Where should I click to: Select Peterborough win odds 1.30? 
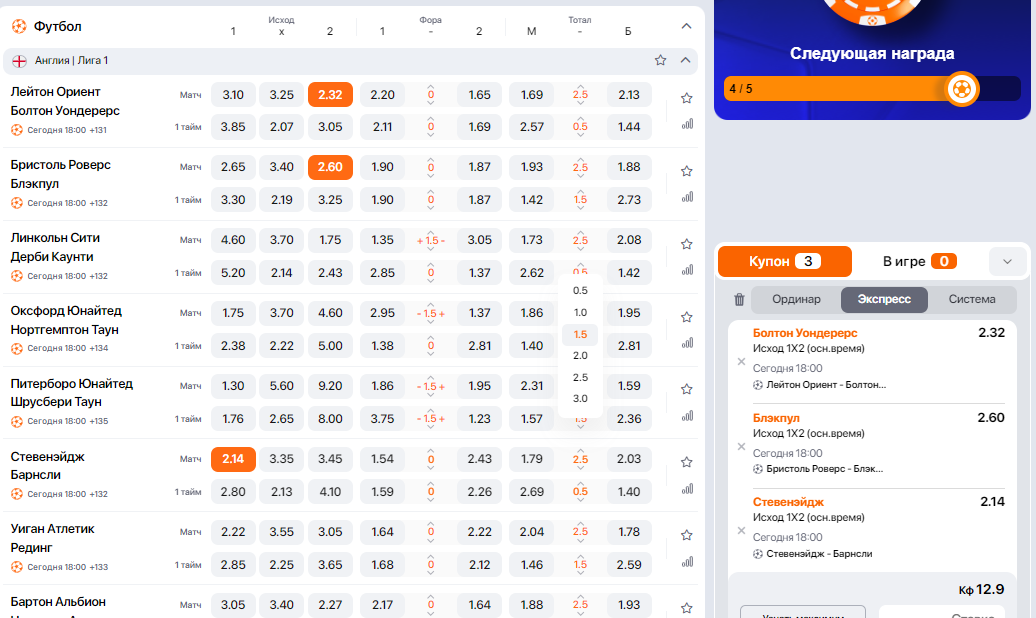(x=233, y=386)
